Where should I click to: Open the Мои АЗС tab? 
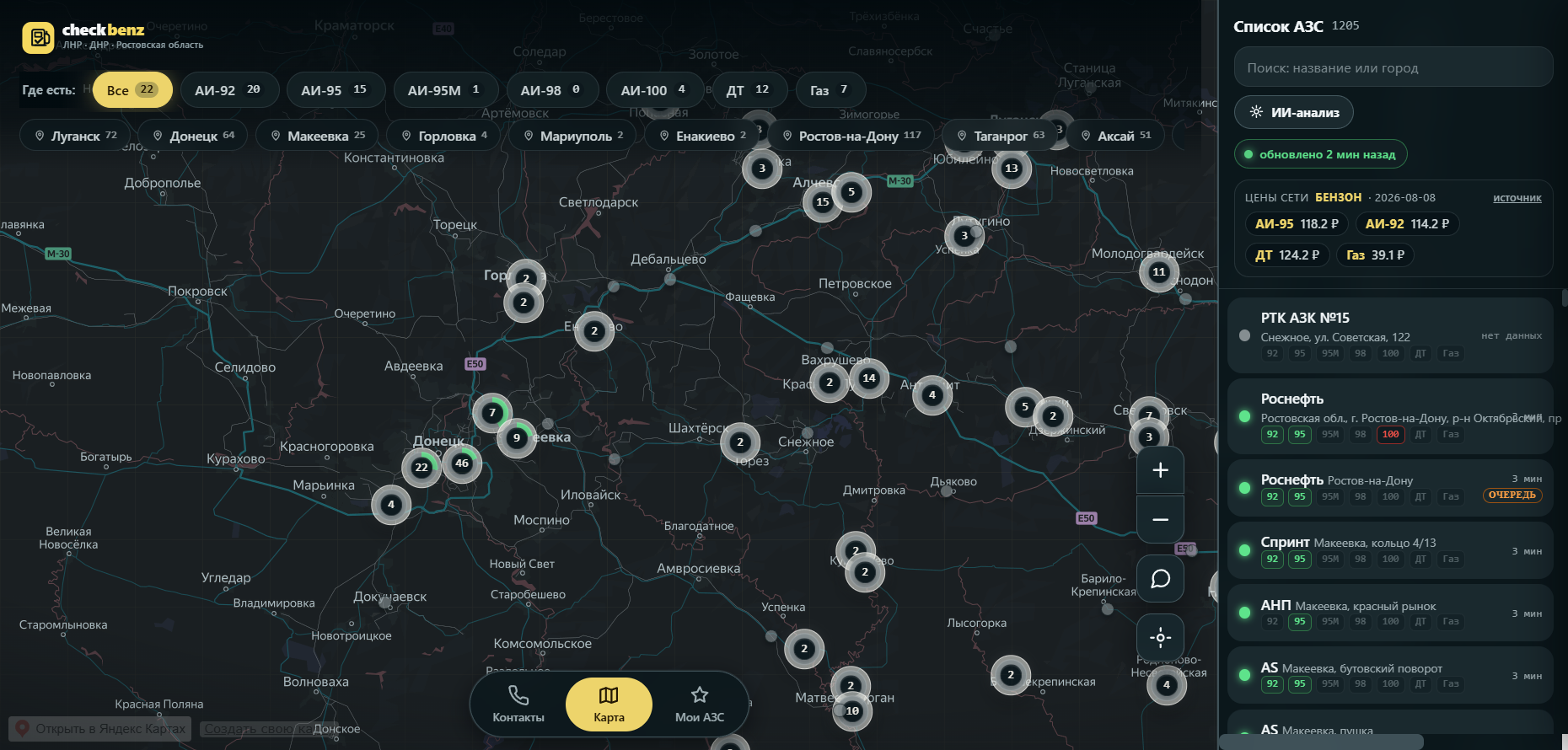[700, 704]
